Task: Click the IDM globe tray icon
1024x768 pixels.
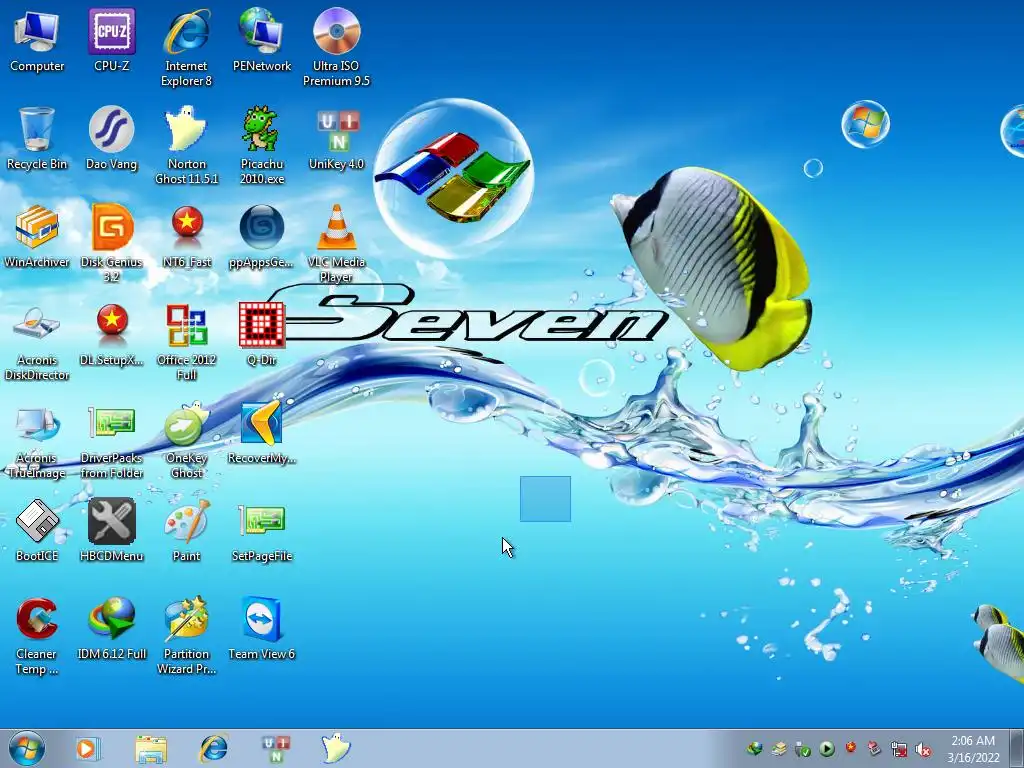Action: click(754, 749)
